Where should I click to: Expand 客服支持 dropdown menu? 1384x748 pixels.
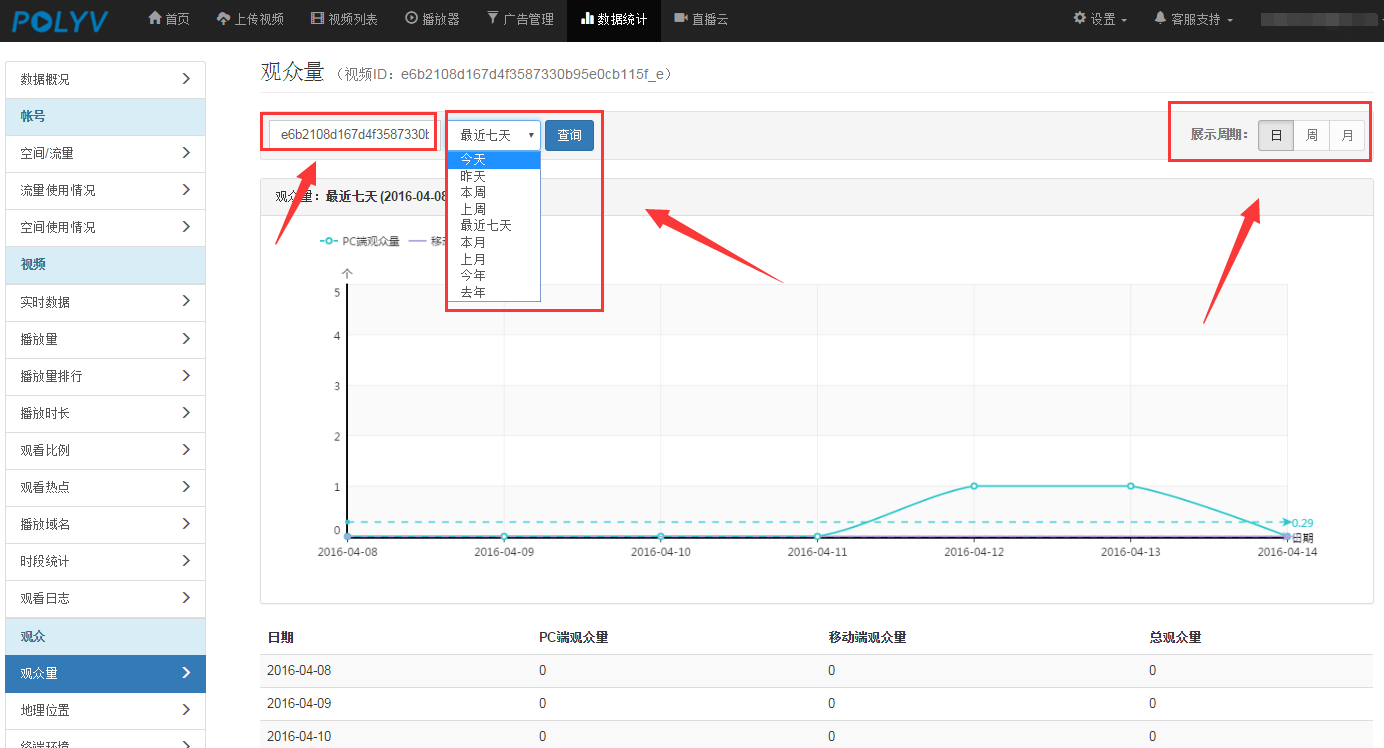point(1194,19)
